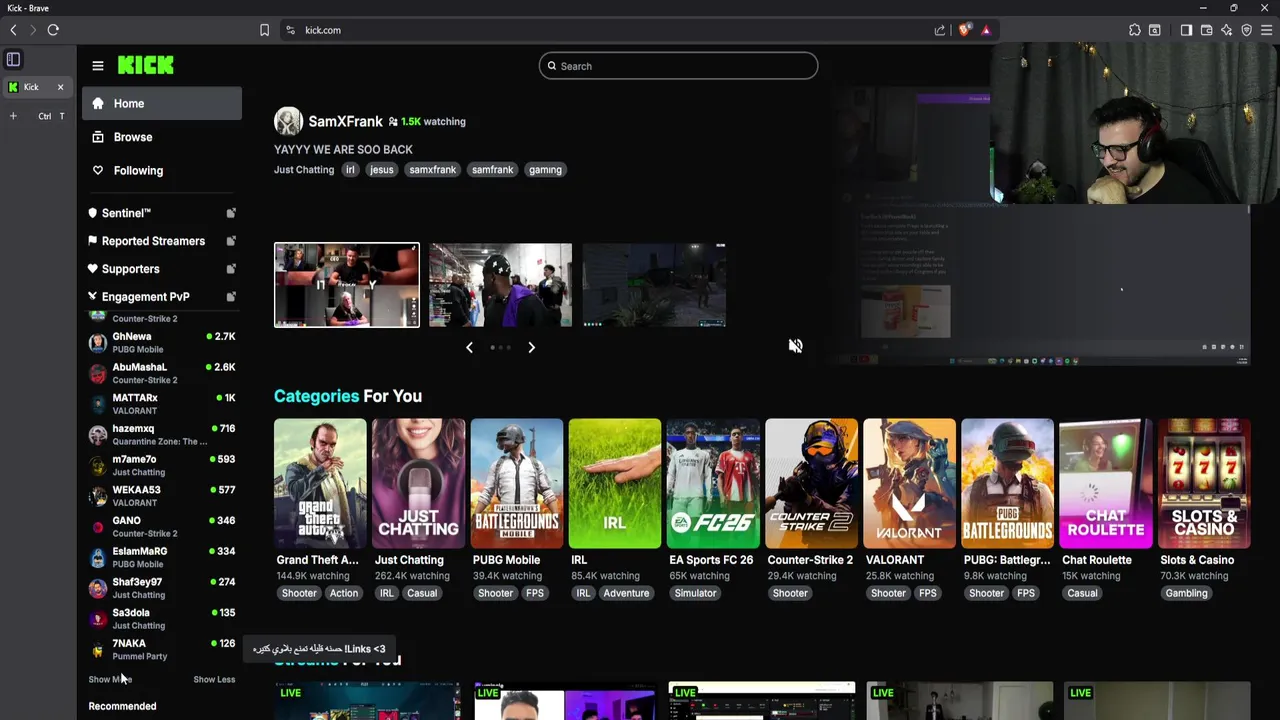Open the Brave main menu button
The image size is (1280, 720).
coord(1267,30)
